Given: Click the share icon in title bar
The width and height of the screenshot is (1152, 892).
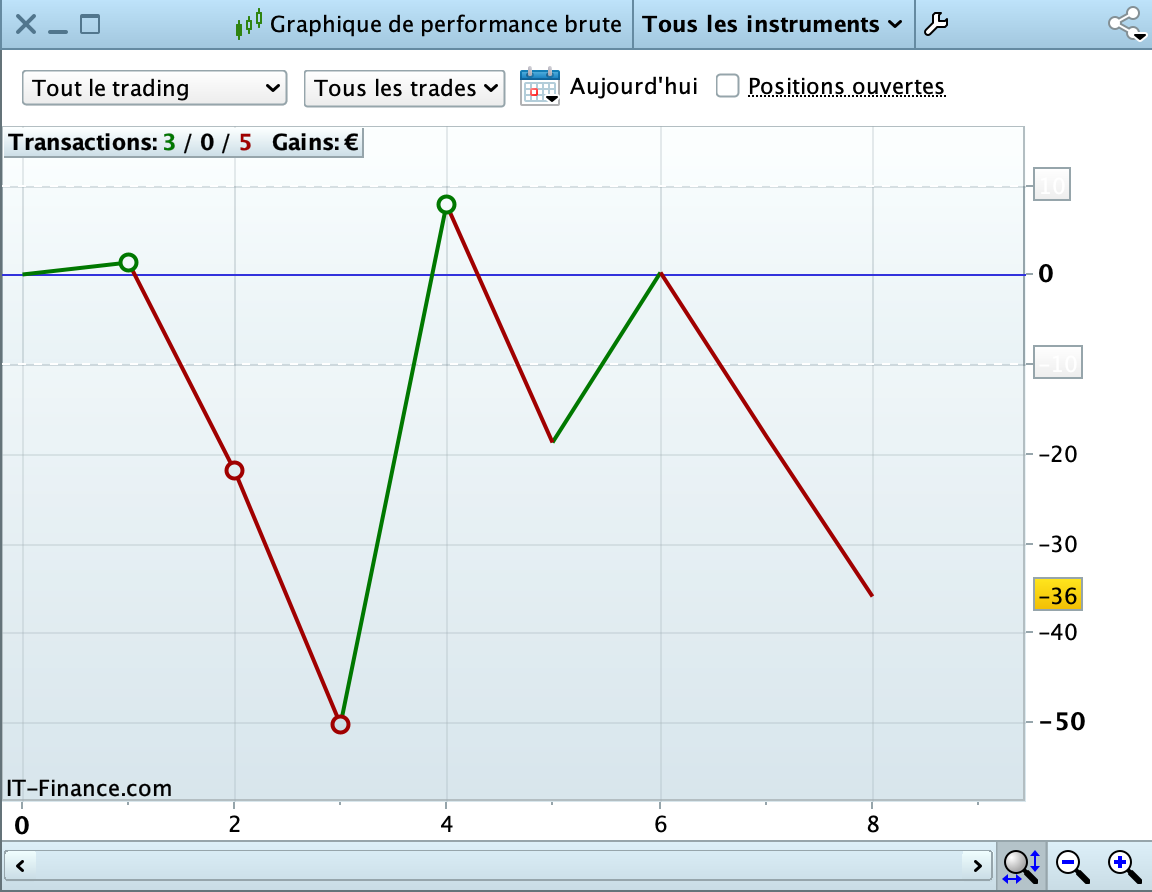Looking at the screenshot, I should 1127,24.
